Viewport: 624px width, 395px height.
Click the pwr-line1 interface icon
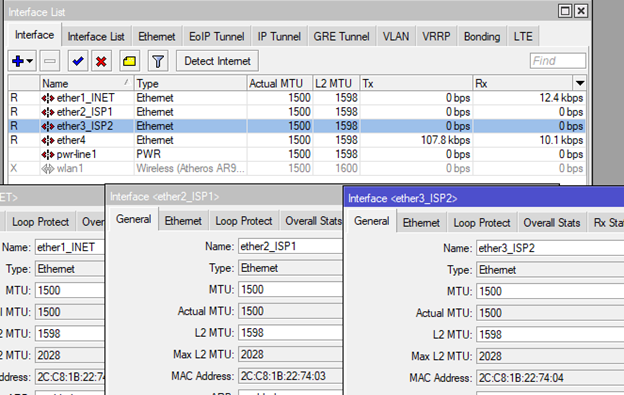pos(48,154)
